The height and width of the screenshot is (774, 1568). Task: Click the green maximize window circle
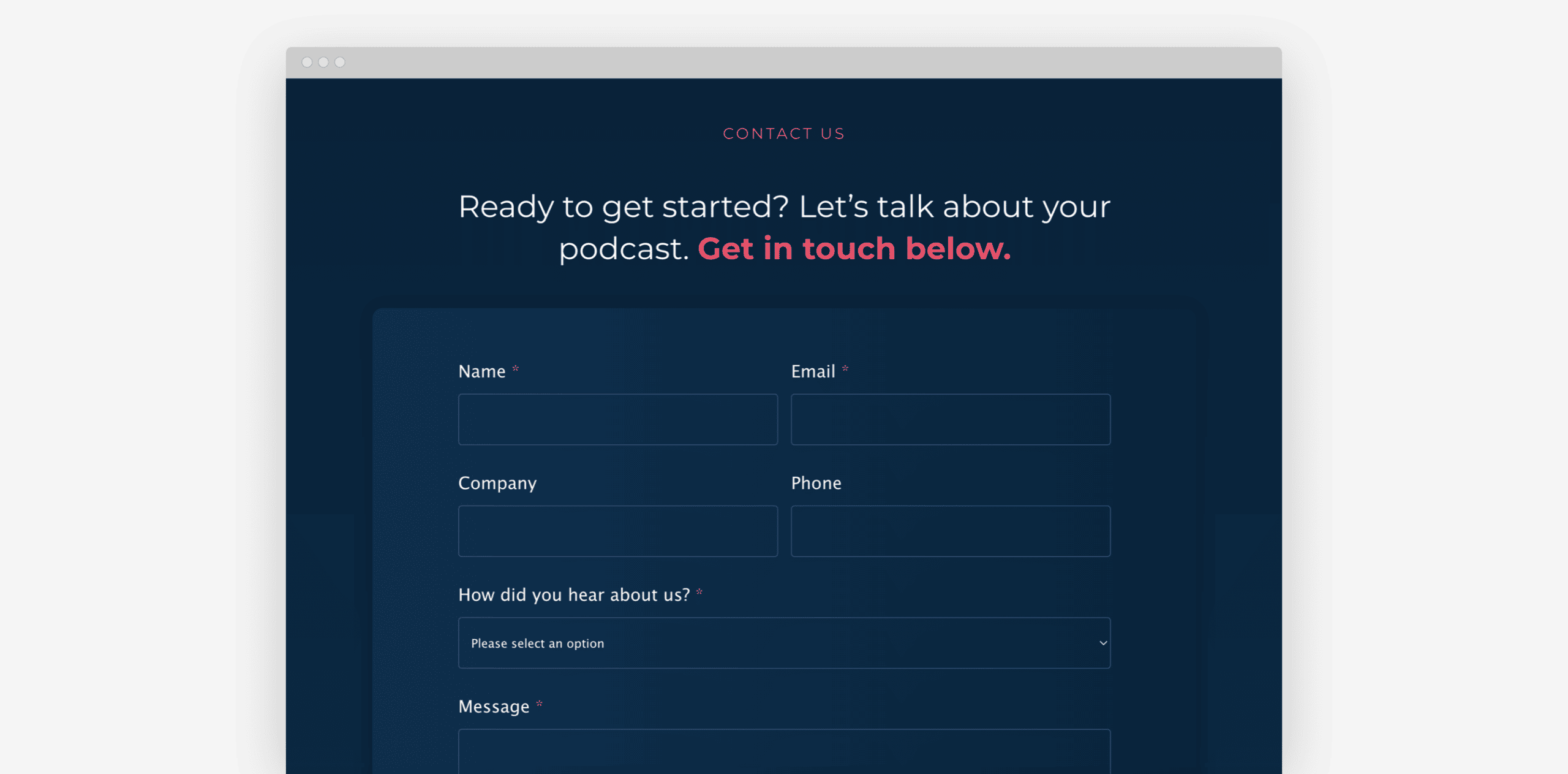tap(340, 63)
